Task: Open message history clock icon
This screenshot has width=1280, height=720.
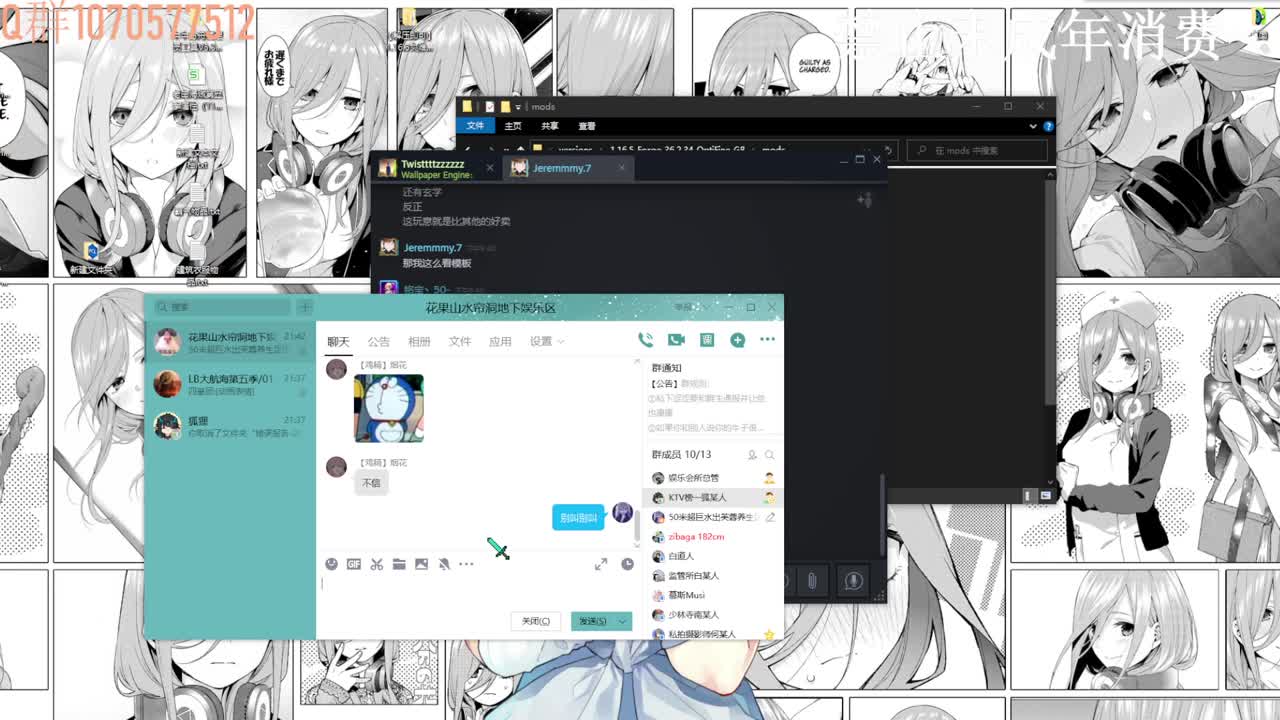Action: [x=627, y=564]
